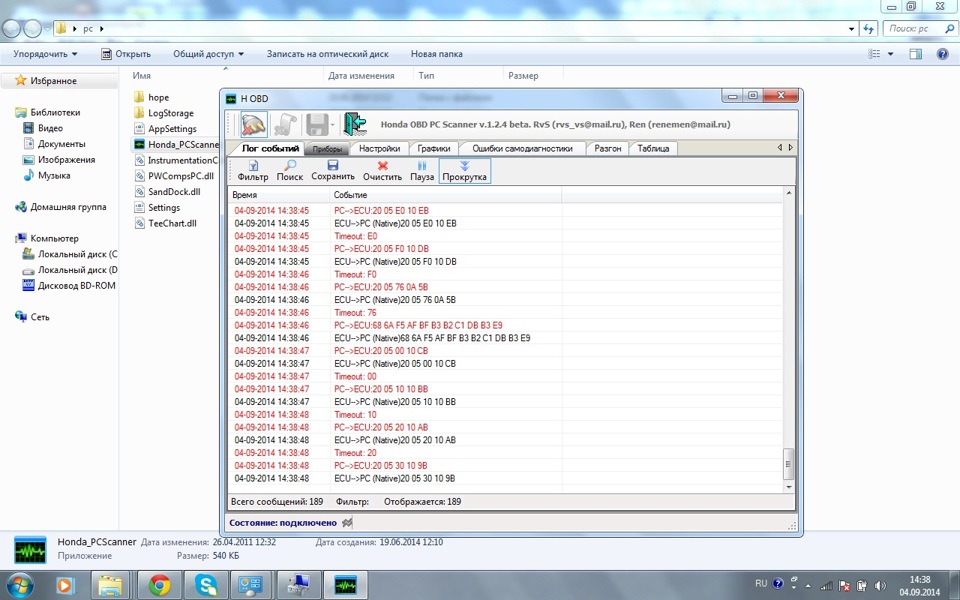The image size is (960, 600).
Task: Open the Windows Start button
Action: pyautogui.click(x=21, y=586)
